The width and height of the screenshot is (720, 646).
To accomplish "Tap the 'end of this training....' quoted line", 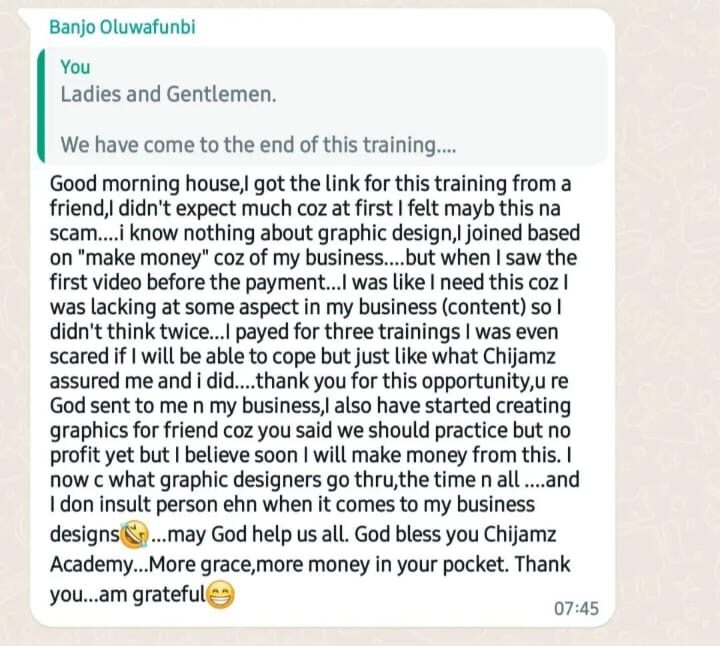I will tap(258, 145).
